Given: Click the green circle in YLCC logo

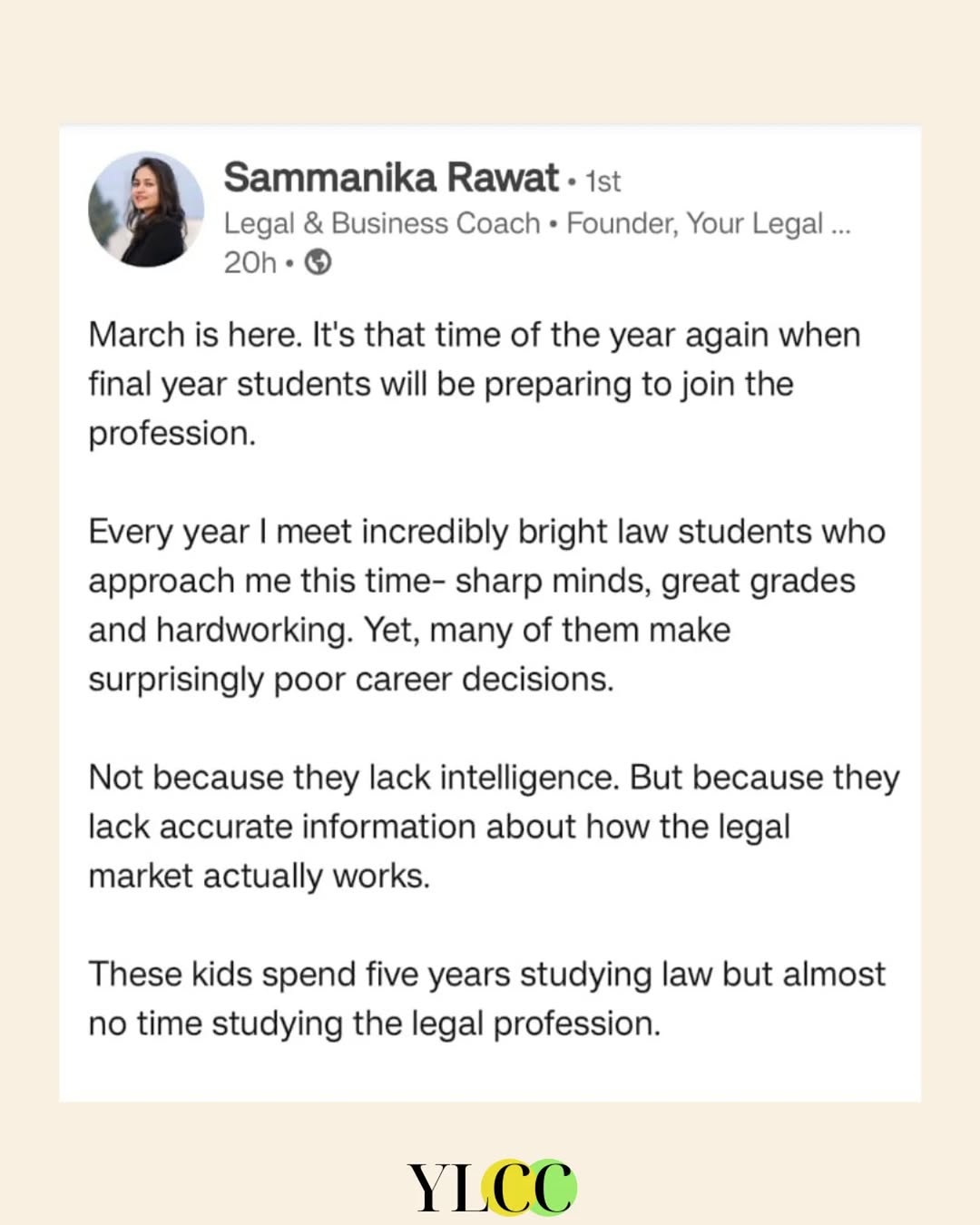Looking at the screenshot, I should pos(551,1185).
